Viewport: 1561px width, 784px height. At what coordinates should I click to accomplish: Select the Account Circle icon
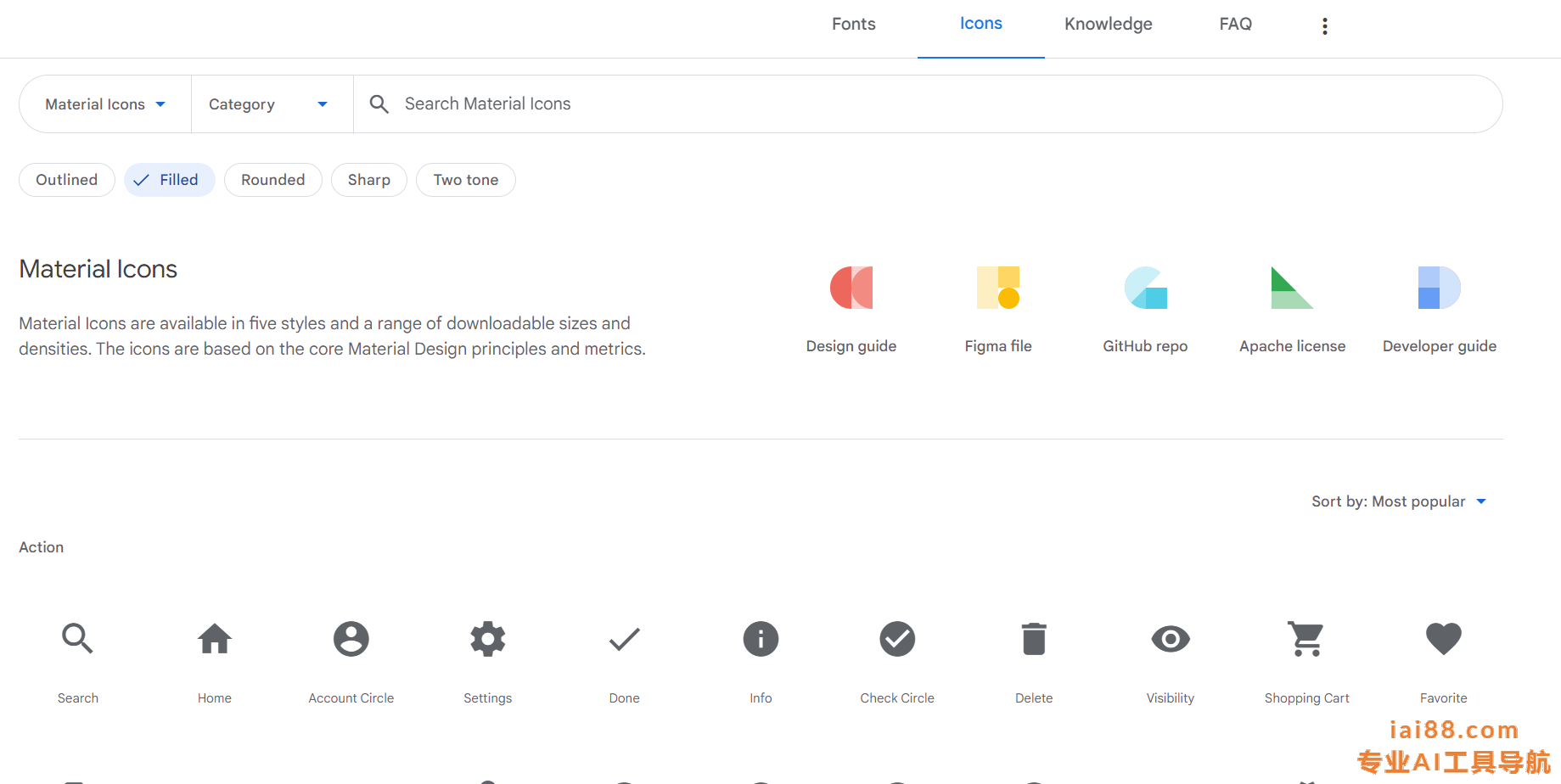pos(351,639)
